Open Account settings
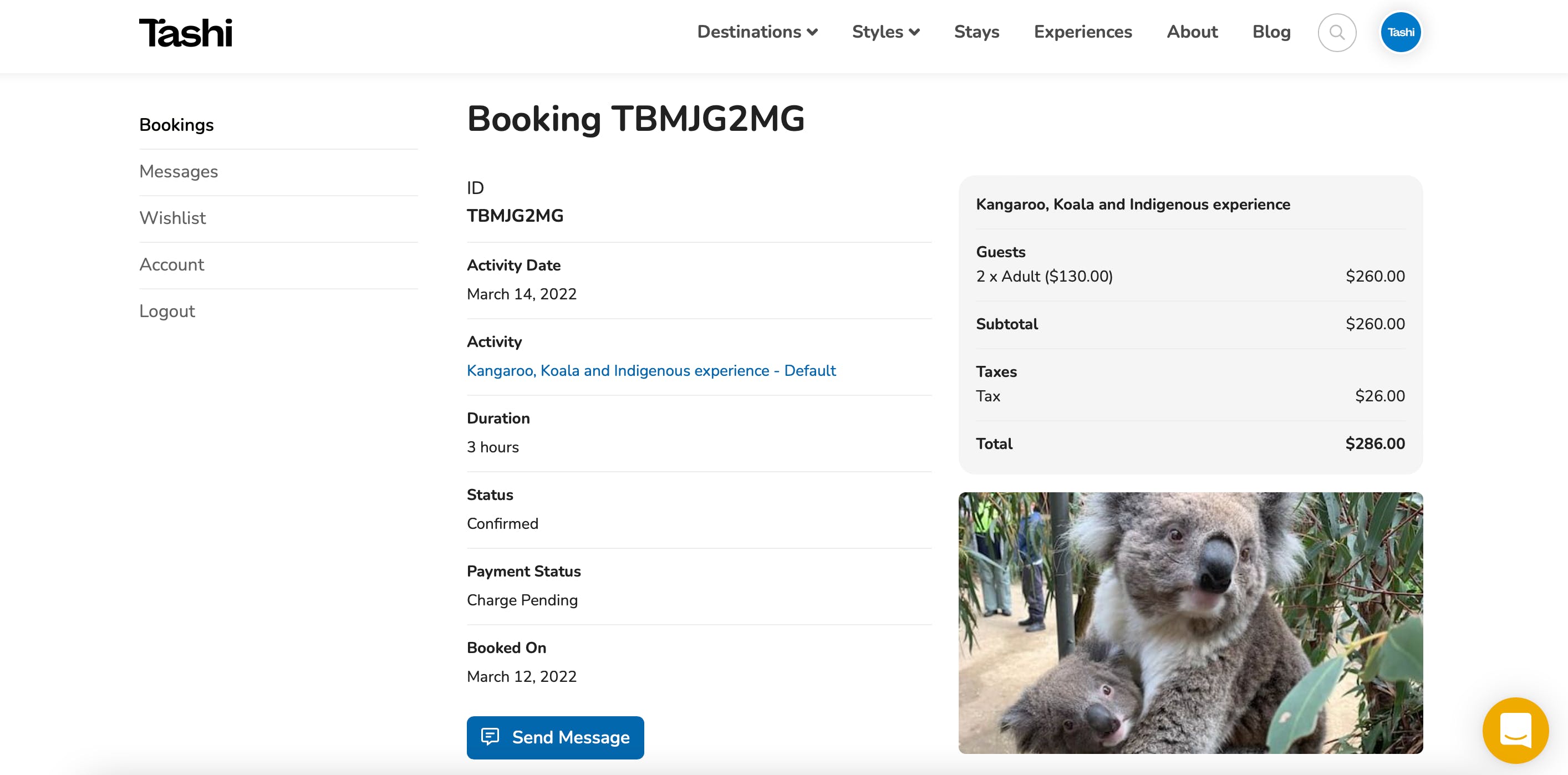1568x775 pixels. [x=172, y=265]
